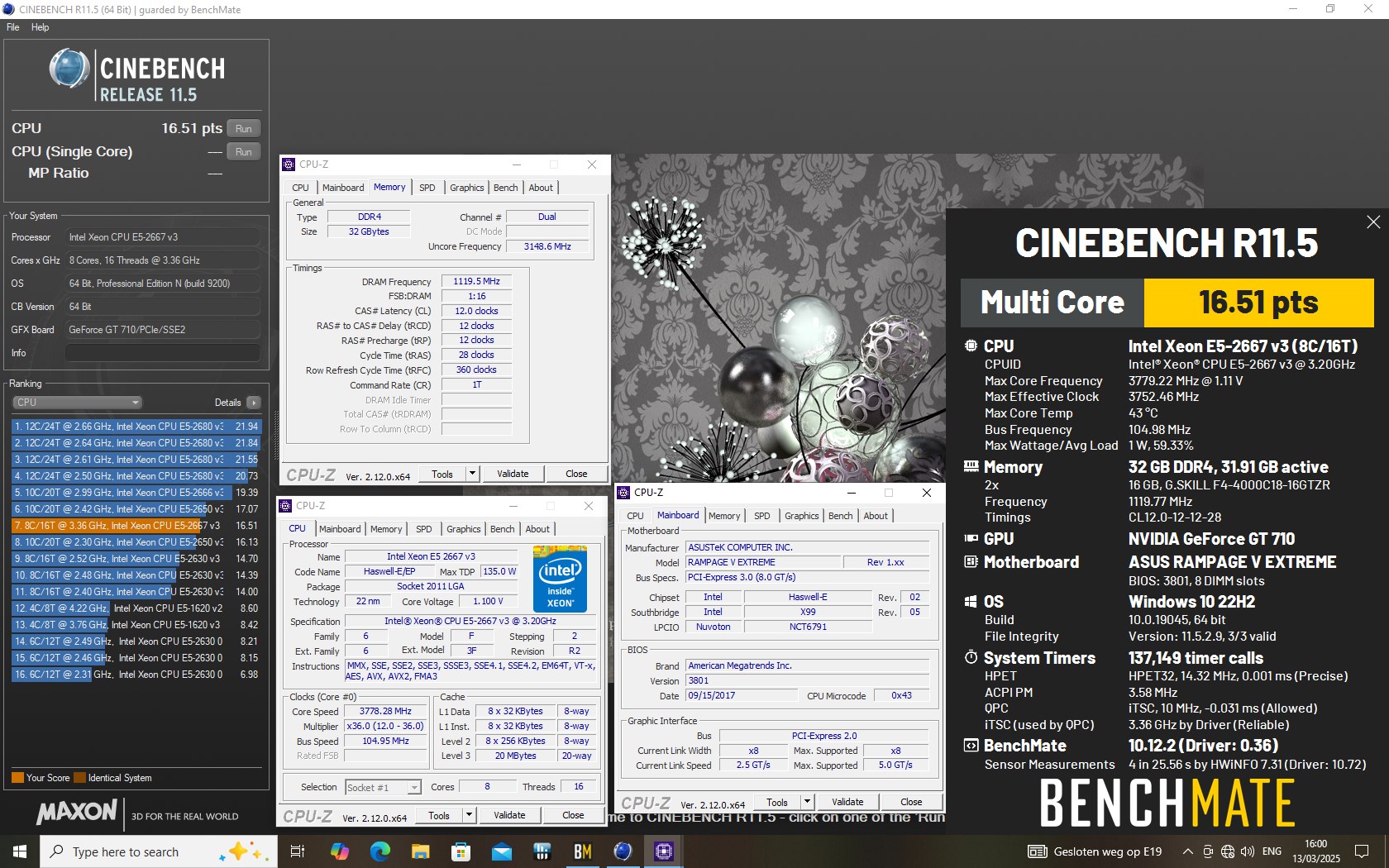Open Microsoft Edge from the taskbar
The image size is (1389, 868).
coord(379,851)
